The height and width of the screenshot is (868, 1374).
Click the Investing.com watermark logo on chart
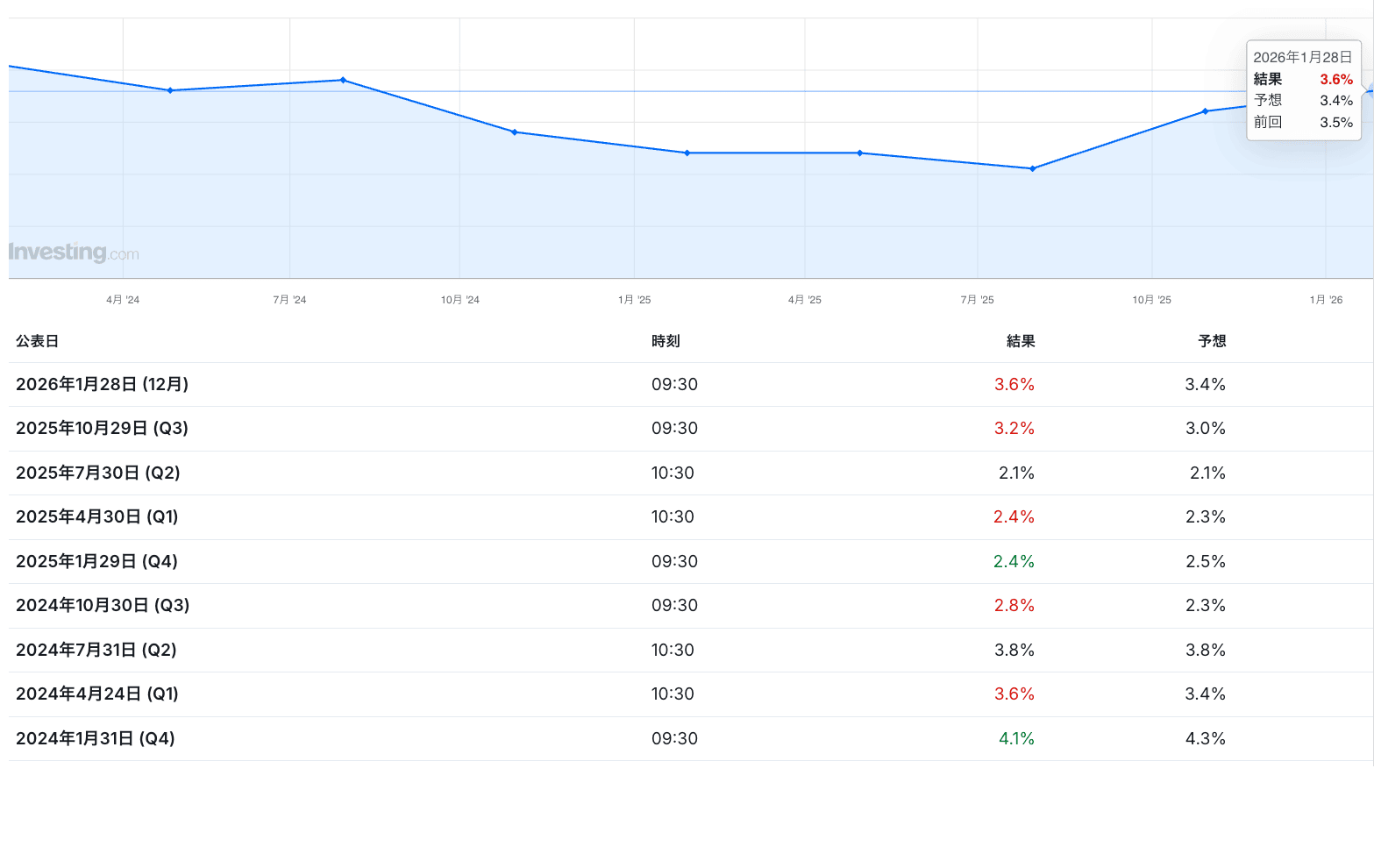74,253
